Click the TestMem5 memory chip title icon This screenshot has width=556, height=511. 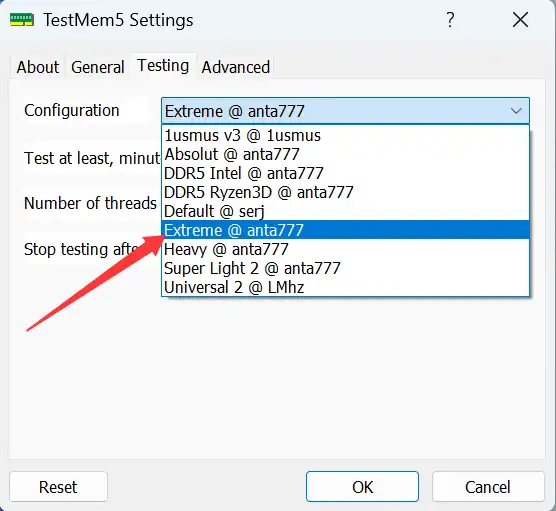point(22,20)
